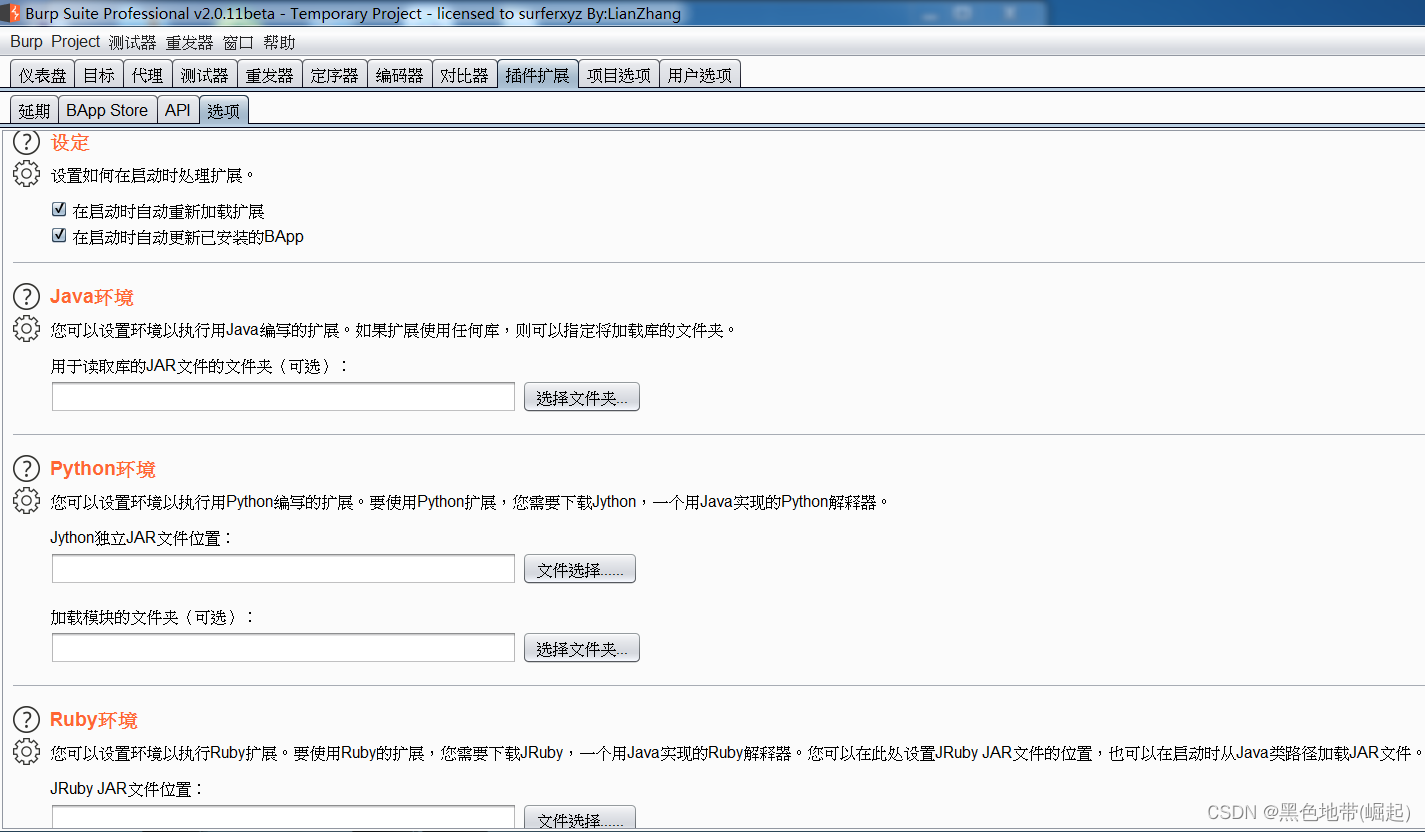Open the Project menu
Viewport: 1425px width, 832px height.
click(76, 42)
